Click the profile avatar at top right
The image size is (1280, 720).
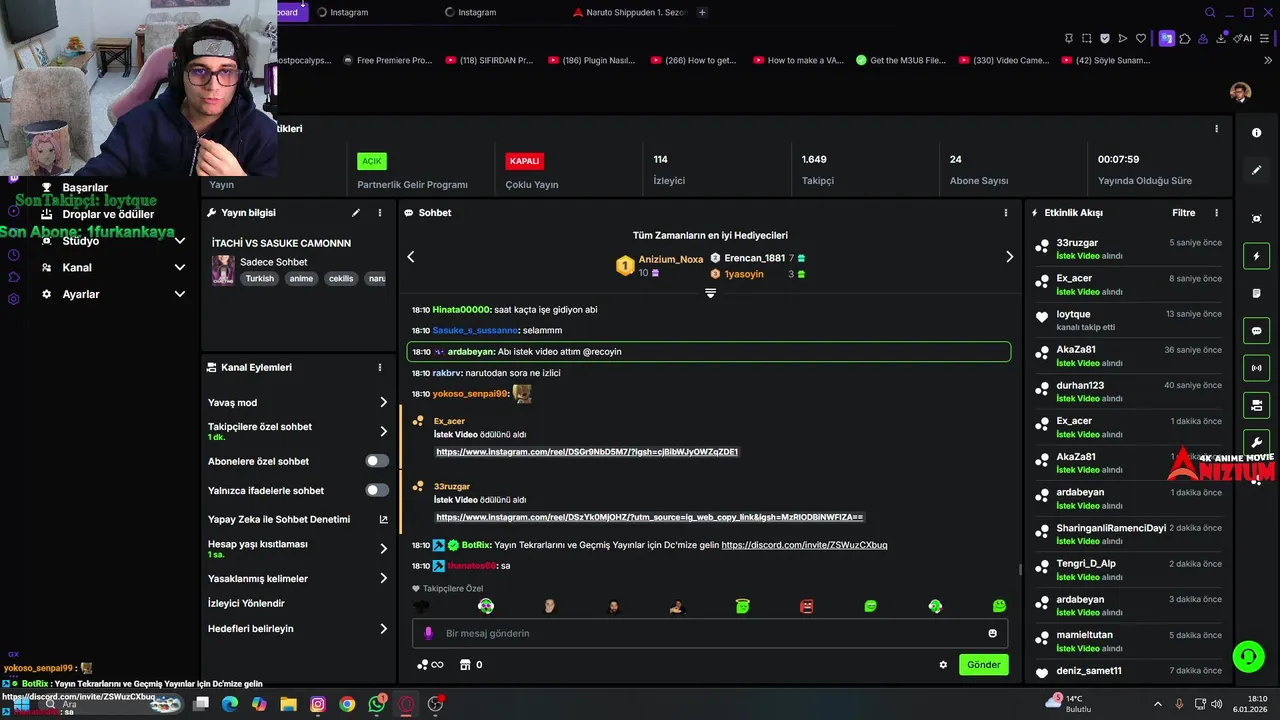[x=1241, y=92]
